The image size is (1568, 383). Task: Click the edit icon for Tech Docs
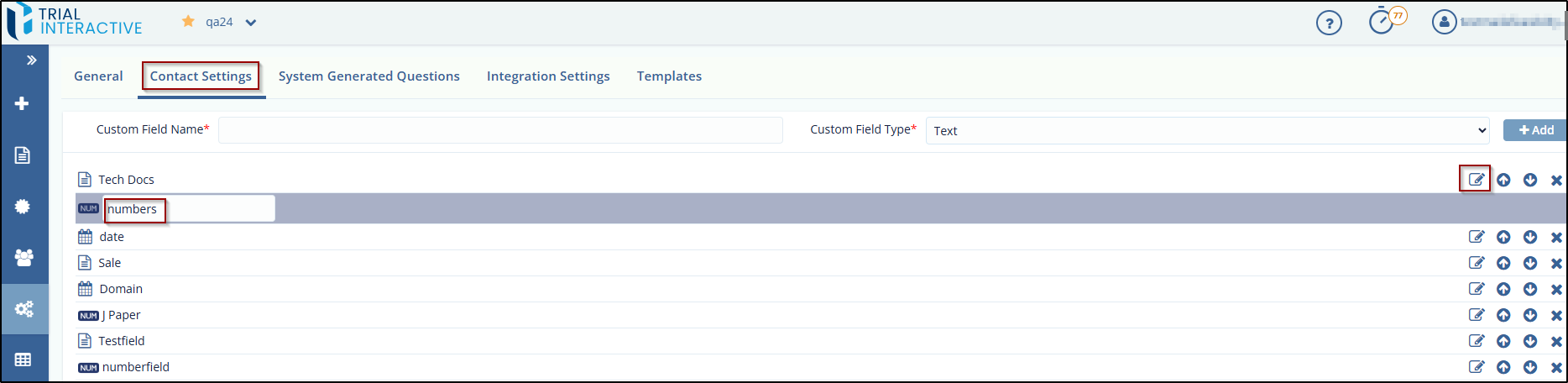[1476, 180]
